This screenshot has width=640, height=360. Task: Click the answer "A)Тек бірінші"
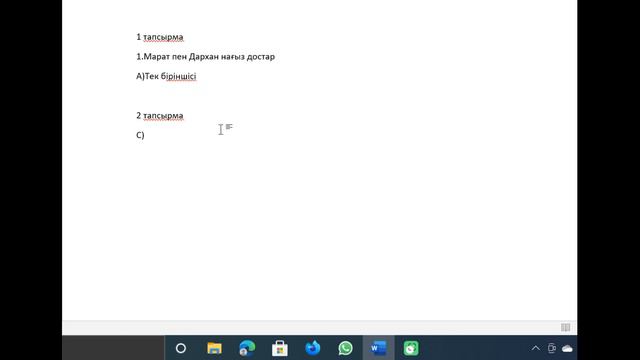click(x=166, y=76)
